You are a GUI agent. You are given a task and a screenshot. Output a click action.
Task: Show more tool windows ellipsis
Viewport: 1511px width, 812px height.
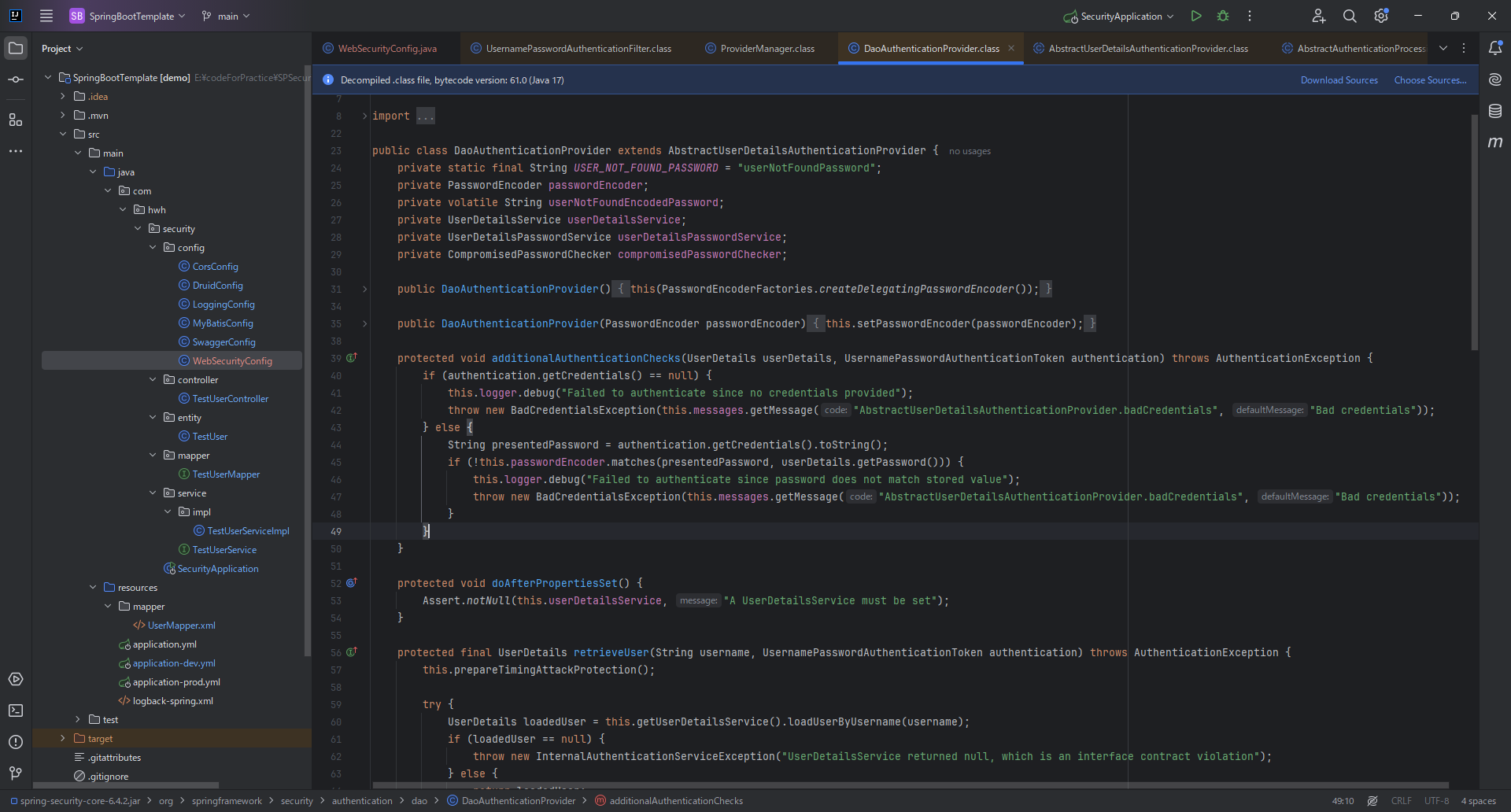(16, 151)
